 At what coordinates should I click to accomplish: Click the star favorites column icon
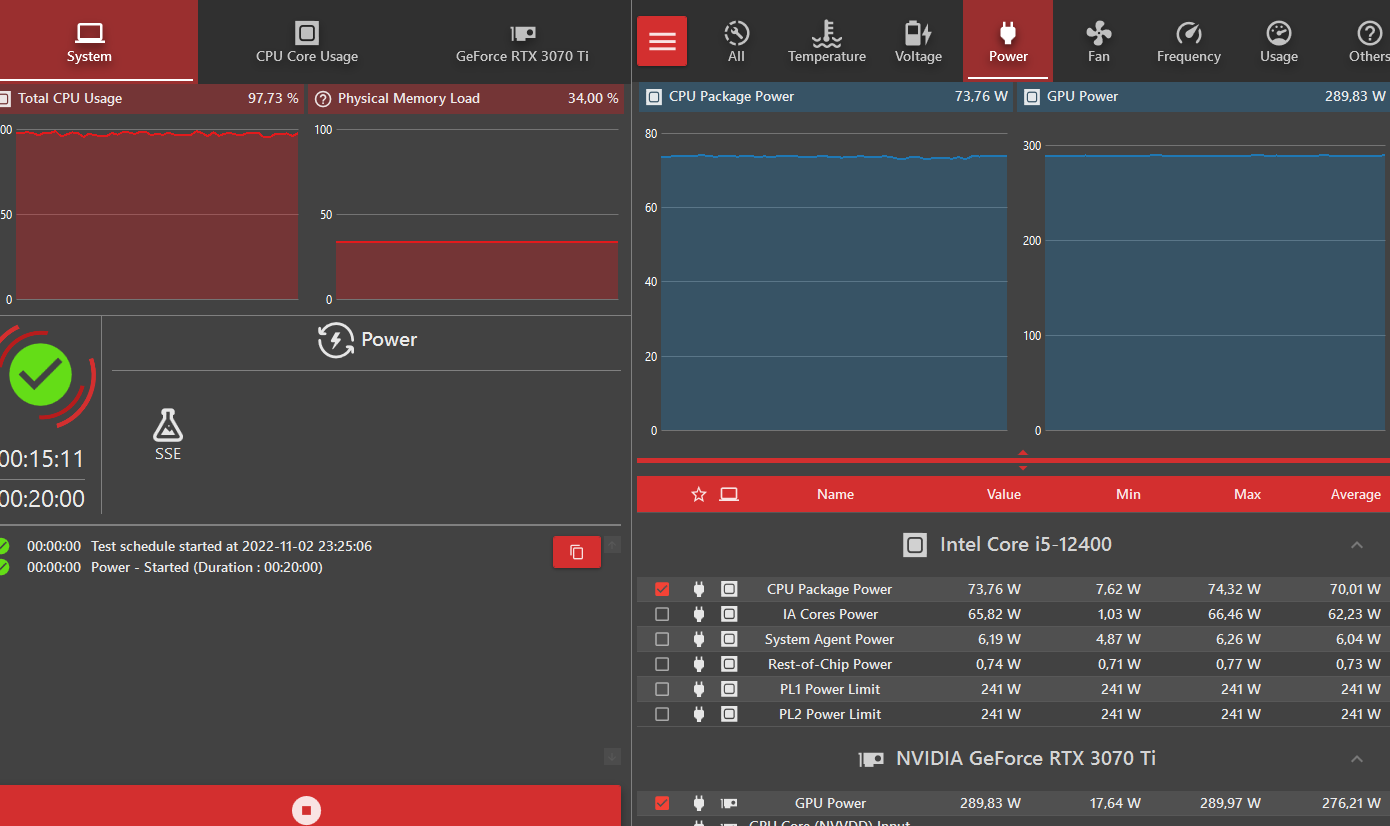(699, 494)
